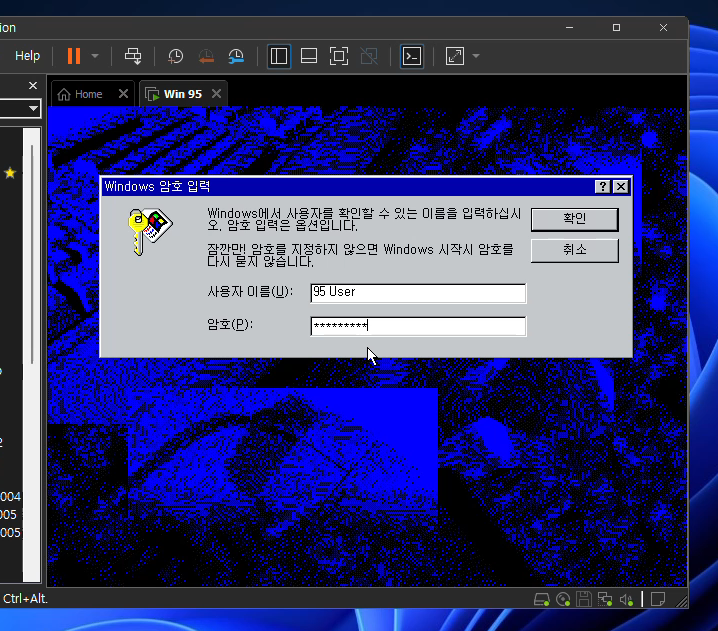Open the library search dropdown
The width and height of the screenshot is (718, 631).
(33, 109)
